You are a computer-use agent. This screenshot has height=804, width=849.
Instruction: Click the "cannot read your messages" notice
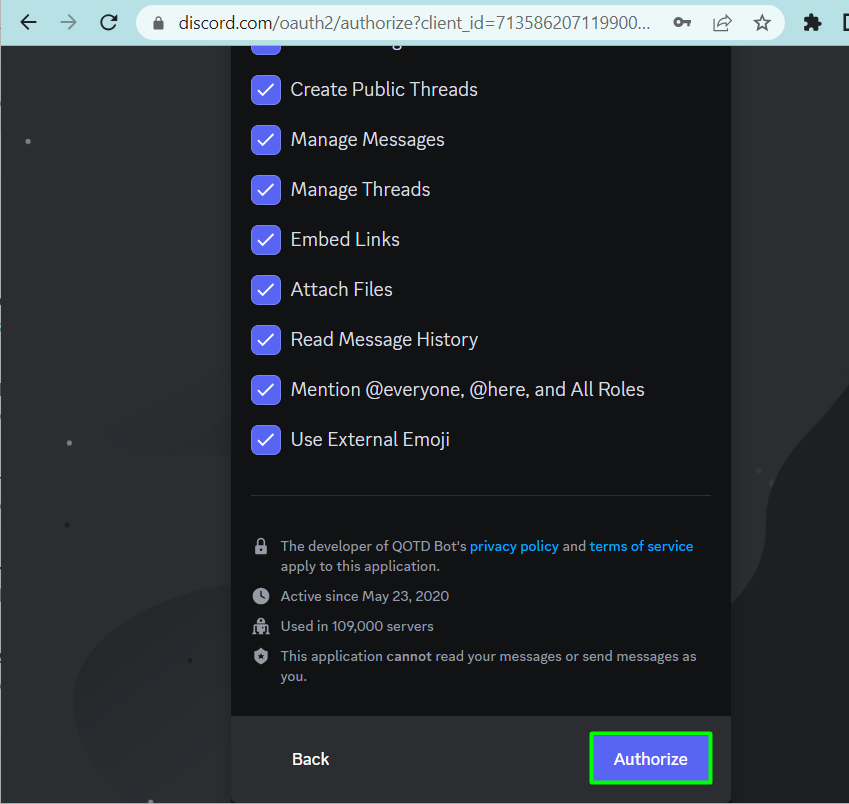point(488,666)
